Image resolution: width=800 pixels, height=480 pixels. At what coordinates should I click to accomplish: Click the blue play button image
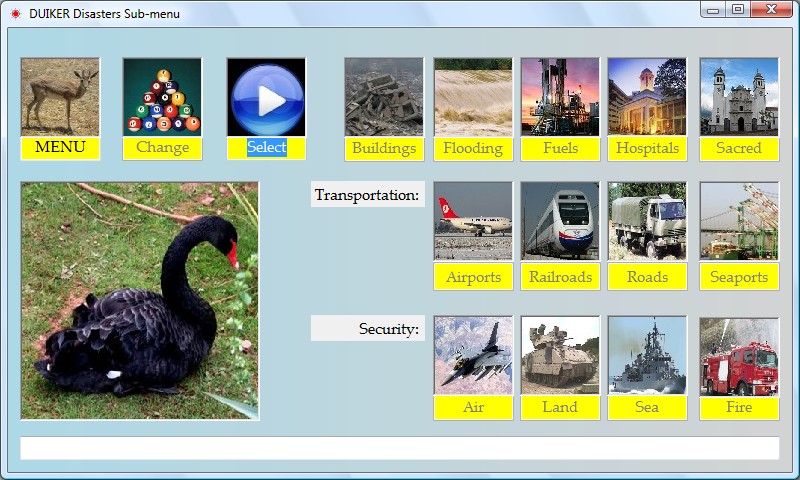pyautogui.click(x=266, y=97)
